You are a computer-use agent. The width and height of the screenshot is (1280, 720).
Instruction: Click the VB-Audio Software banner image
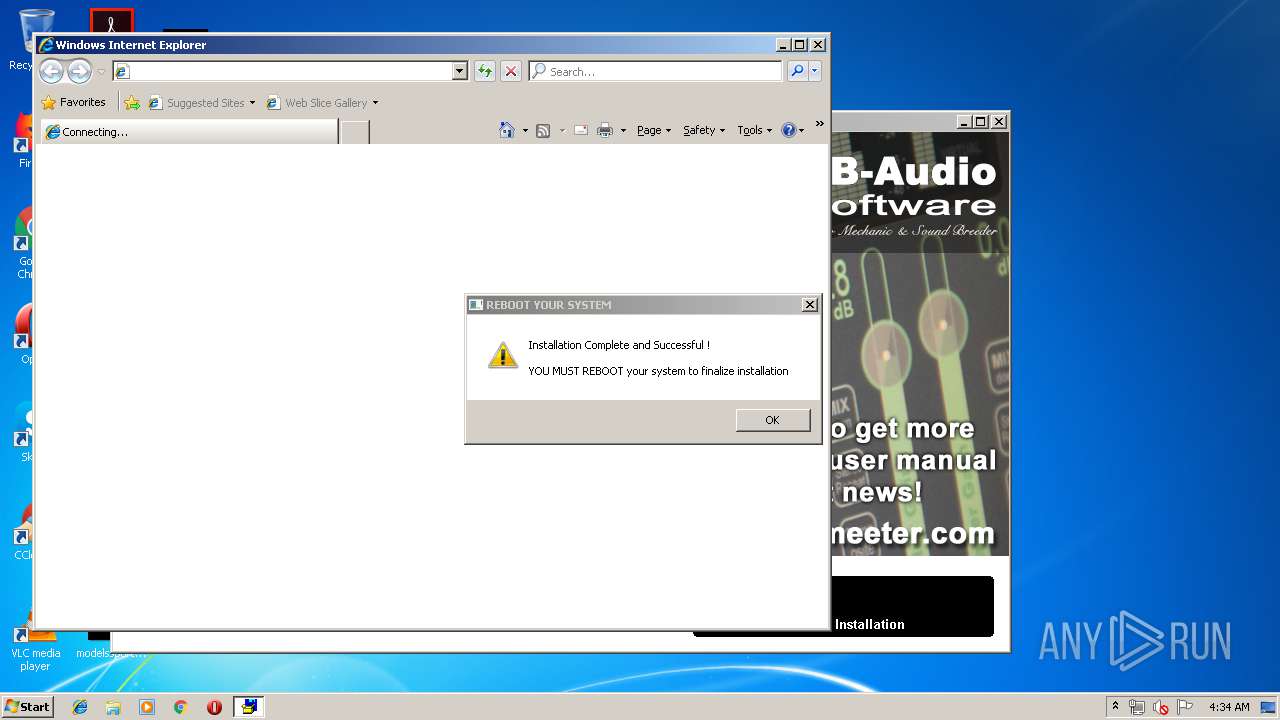[x=919, y=344]
